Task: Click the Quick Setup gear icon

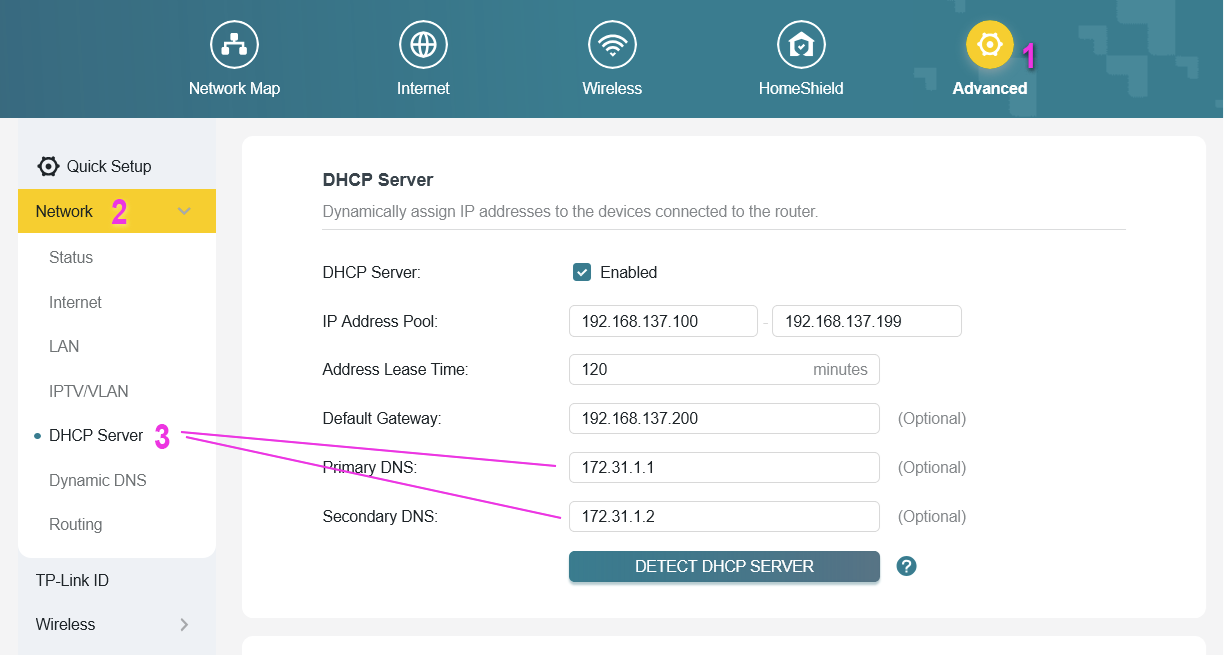Action: [48, 166]
